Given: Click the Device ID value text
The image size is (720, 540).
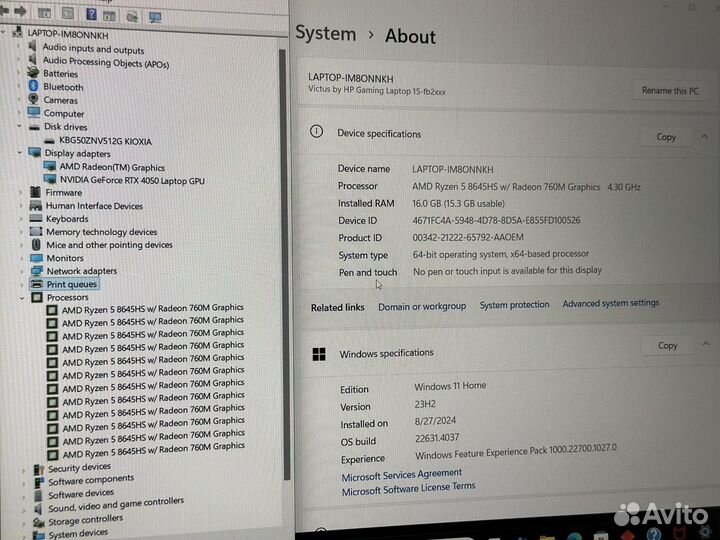Looking at the screenshot, I should point(496,220).
